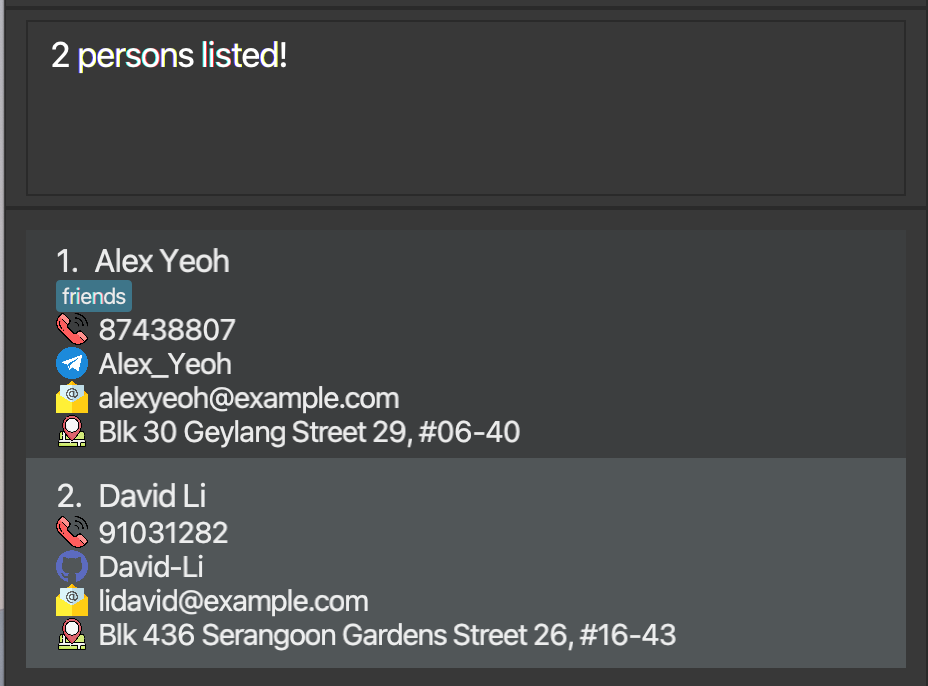Image resolution: width=928 pixels, height=686 pixels.
Task: Click the '2 persons listed!' result box
Action: point(466,108)
